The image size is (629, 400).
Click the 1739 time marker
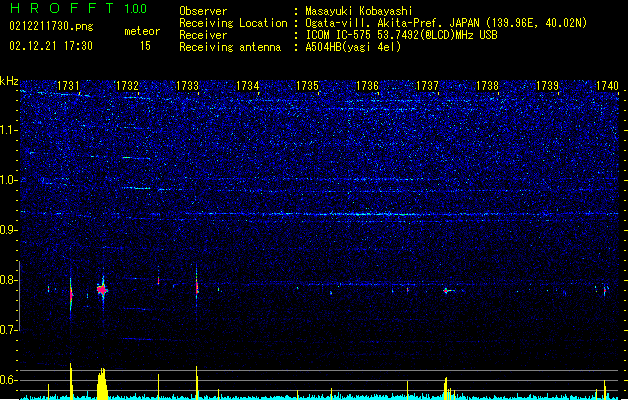548,86
